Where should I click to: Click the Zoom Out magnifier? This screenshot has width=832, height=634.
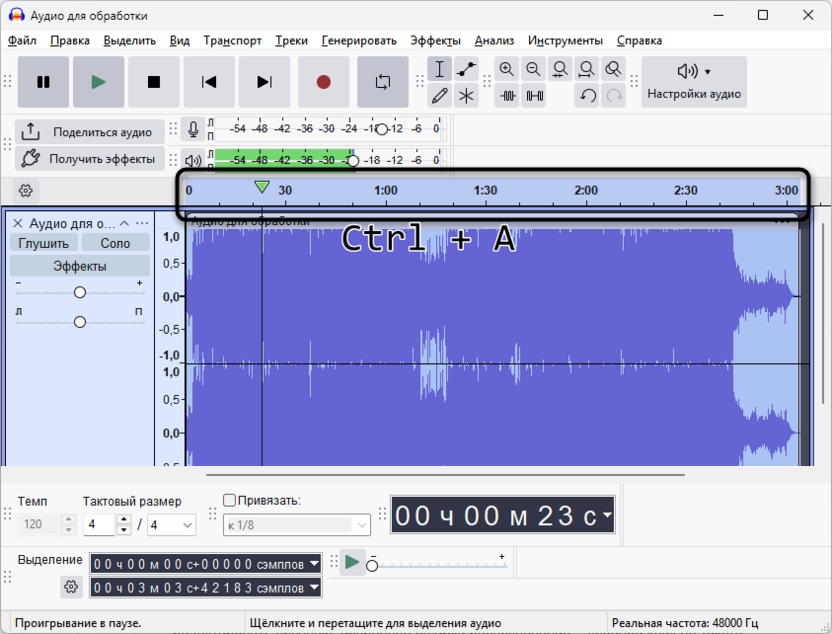click(533, 69)
